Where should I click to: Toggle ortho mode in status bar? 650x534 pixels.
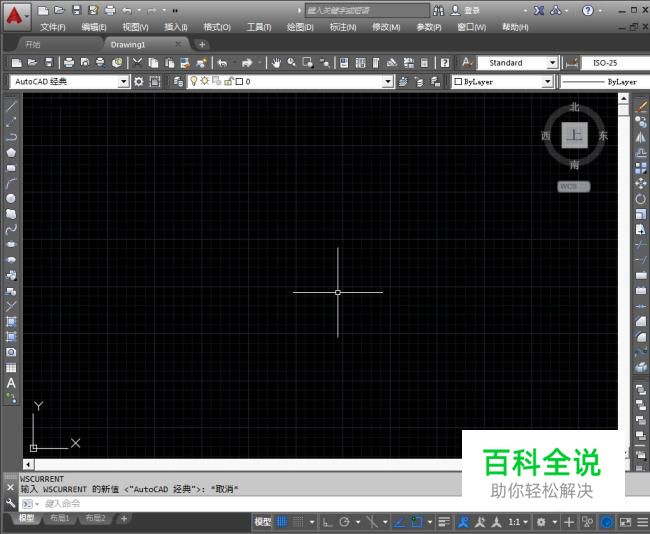(327, 522)
